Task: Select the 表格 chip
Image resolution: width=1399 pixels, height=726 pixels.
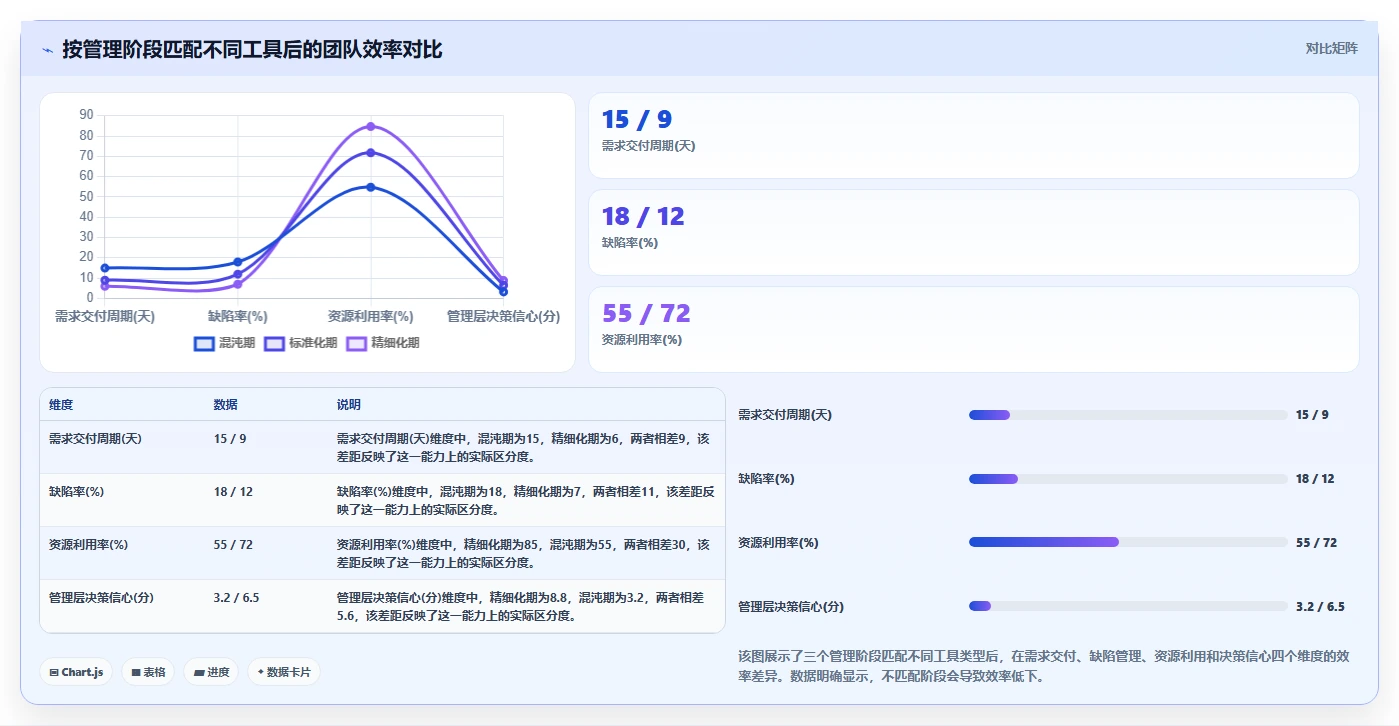Action: click(x=148, y=672)
